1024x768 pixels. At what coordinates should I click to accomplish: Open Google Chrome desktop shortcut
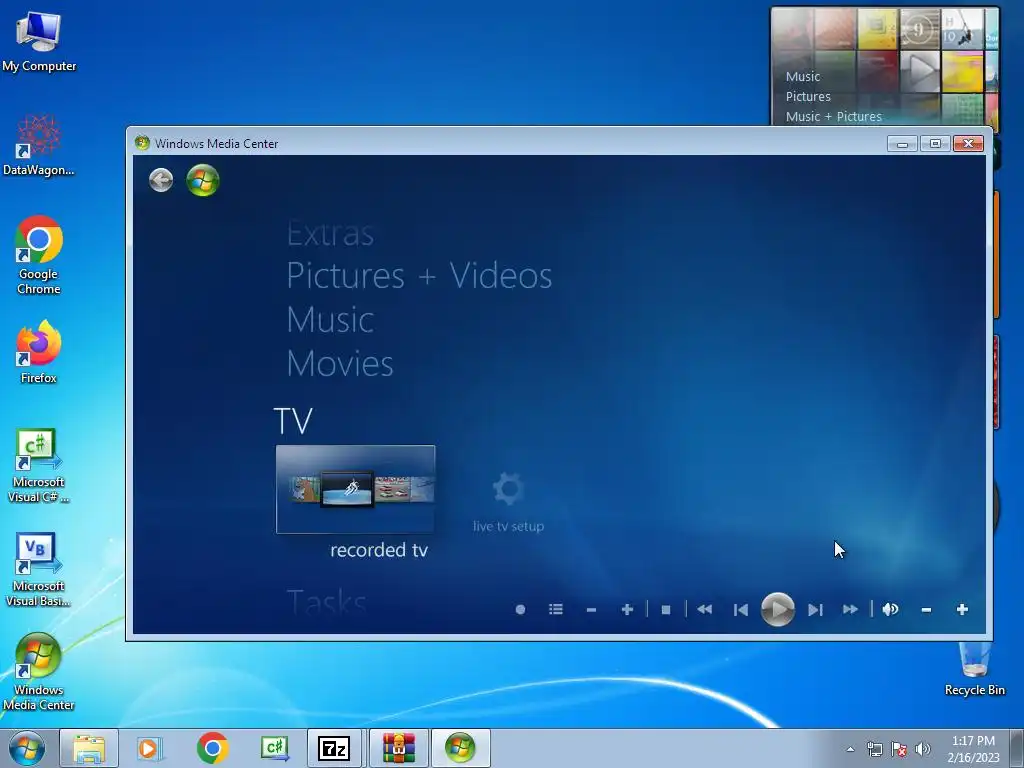coord(39,255)
